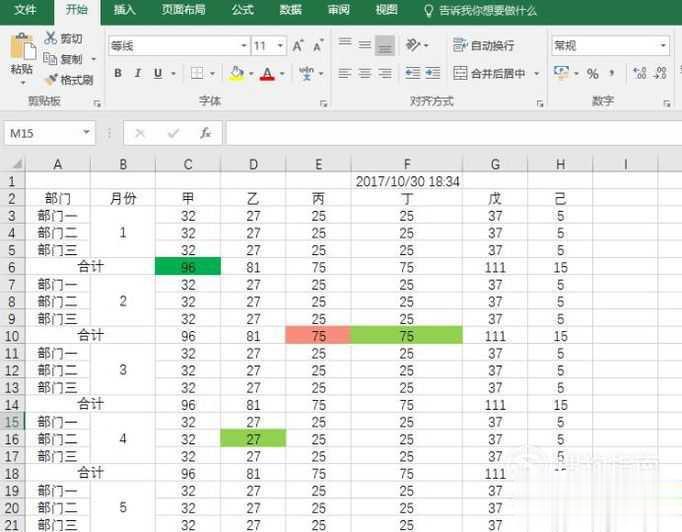Apply comma style
This screenshot has height=532, width=682.
coord(612,73)
